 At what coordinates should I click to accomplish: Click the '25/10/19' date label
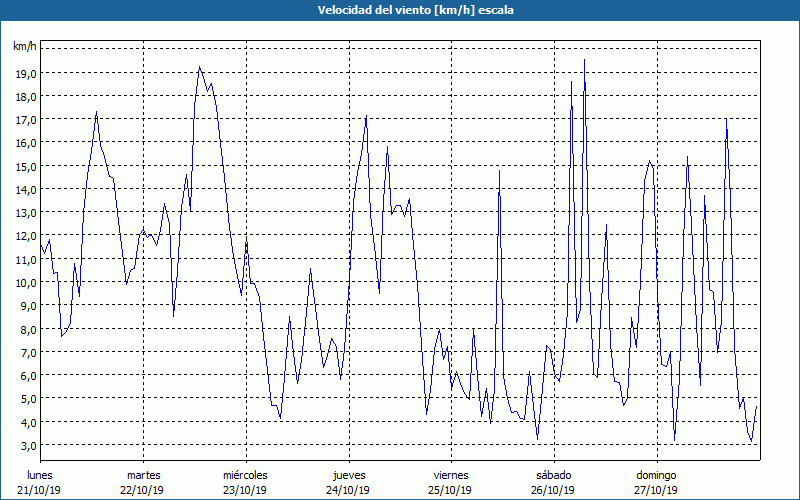[450, 490]
